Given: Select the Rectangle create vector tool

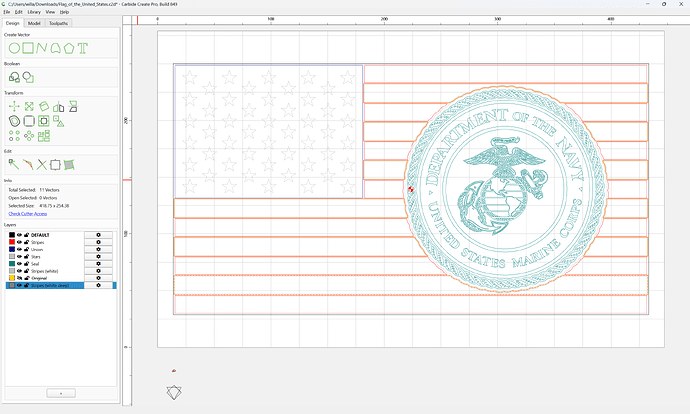Looking at the screenshot, I should point(28,48).
